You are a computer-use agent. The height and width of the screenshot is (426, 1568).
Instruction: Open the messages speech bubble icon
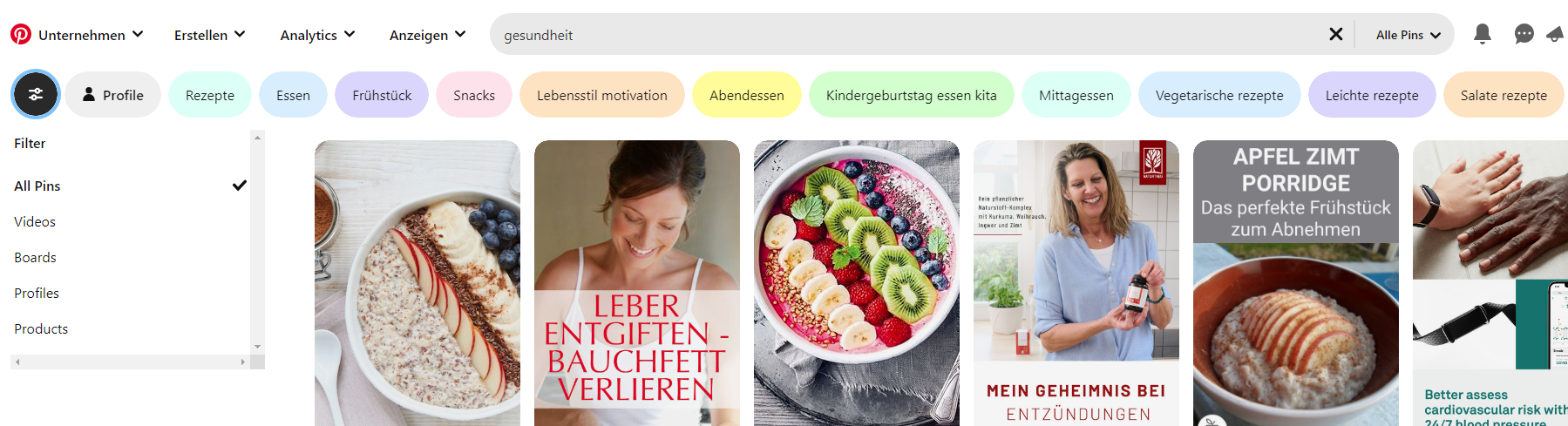pos(1524,34)
